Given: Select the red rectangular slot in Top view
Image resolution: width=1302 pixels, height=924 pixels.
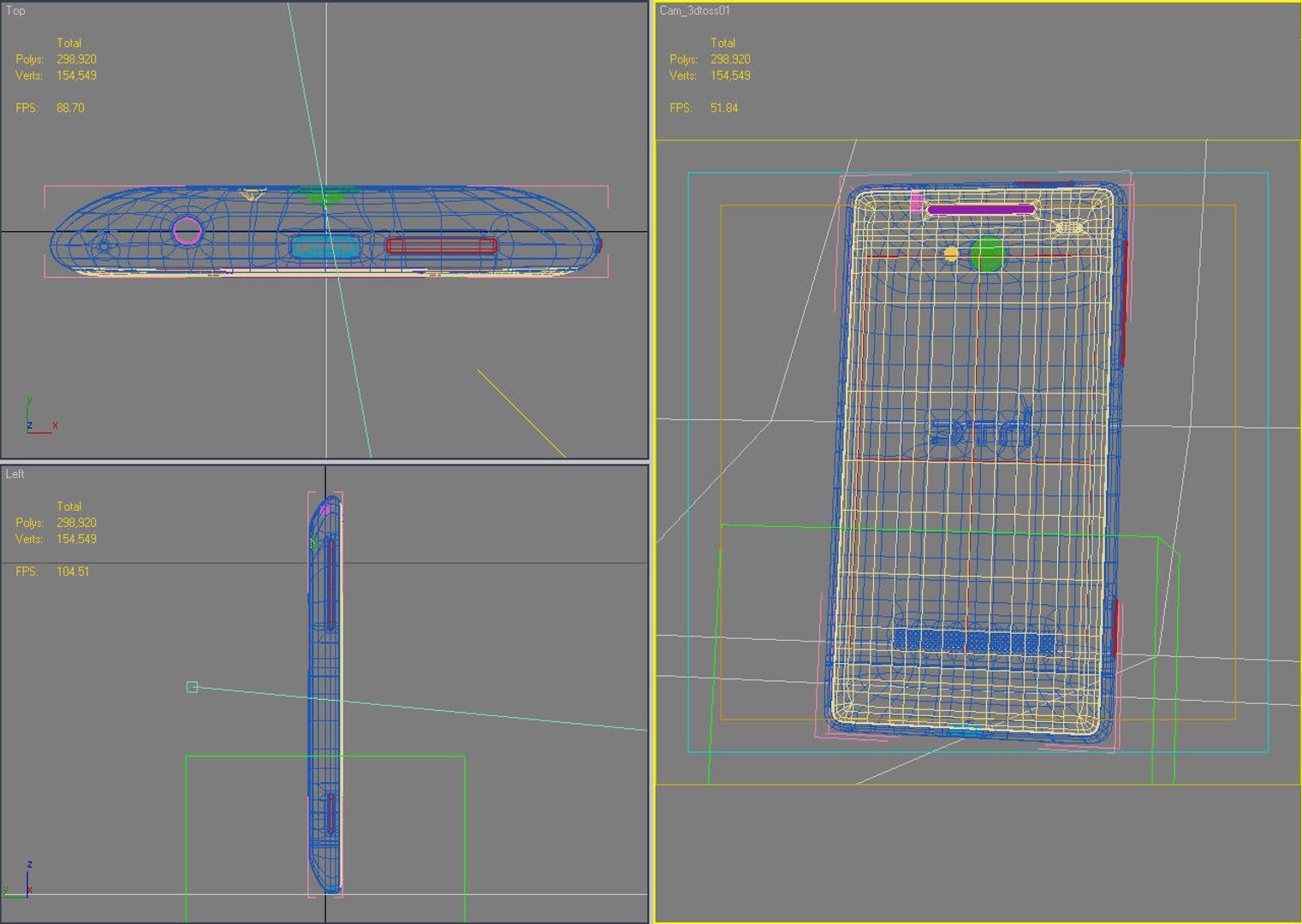Looking at the screenshot, I should tap(441, 246).
